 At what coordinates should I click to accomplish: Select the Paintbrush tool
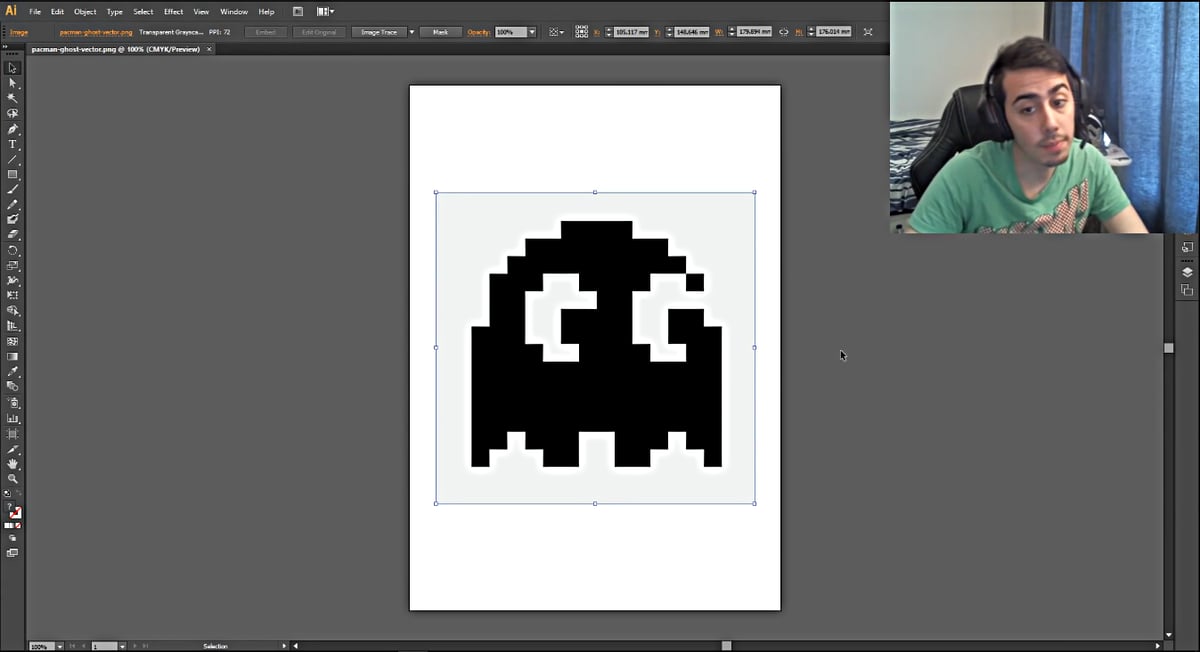click(x=13, y=189)
